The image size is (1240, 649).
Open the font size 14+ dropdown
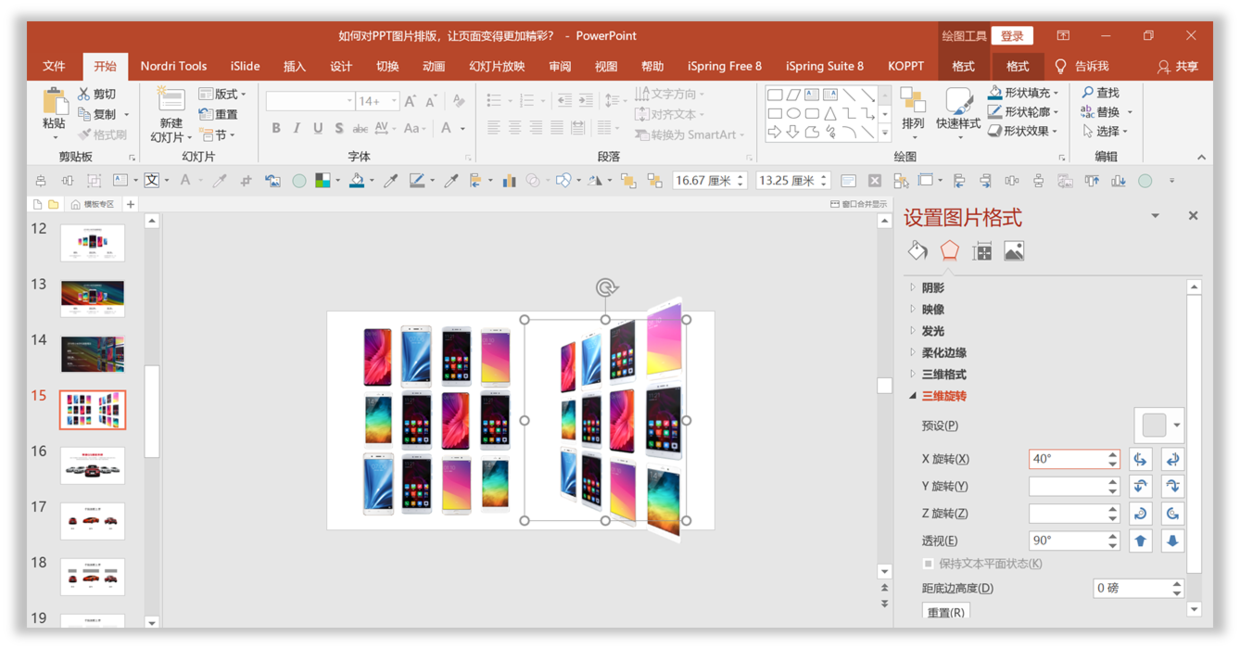pyautogui.click(x=393, y=101)
